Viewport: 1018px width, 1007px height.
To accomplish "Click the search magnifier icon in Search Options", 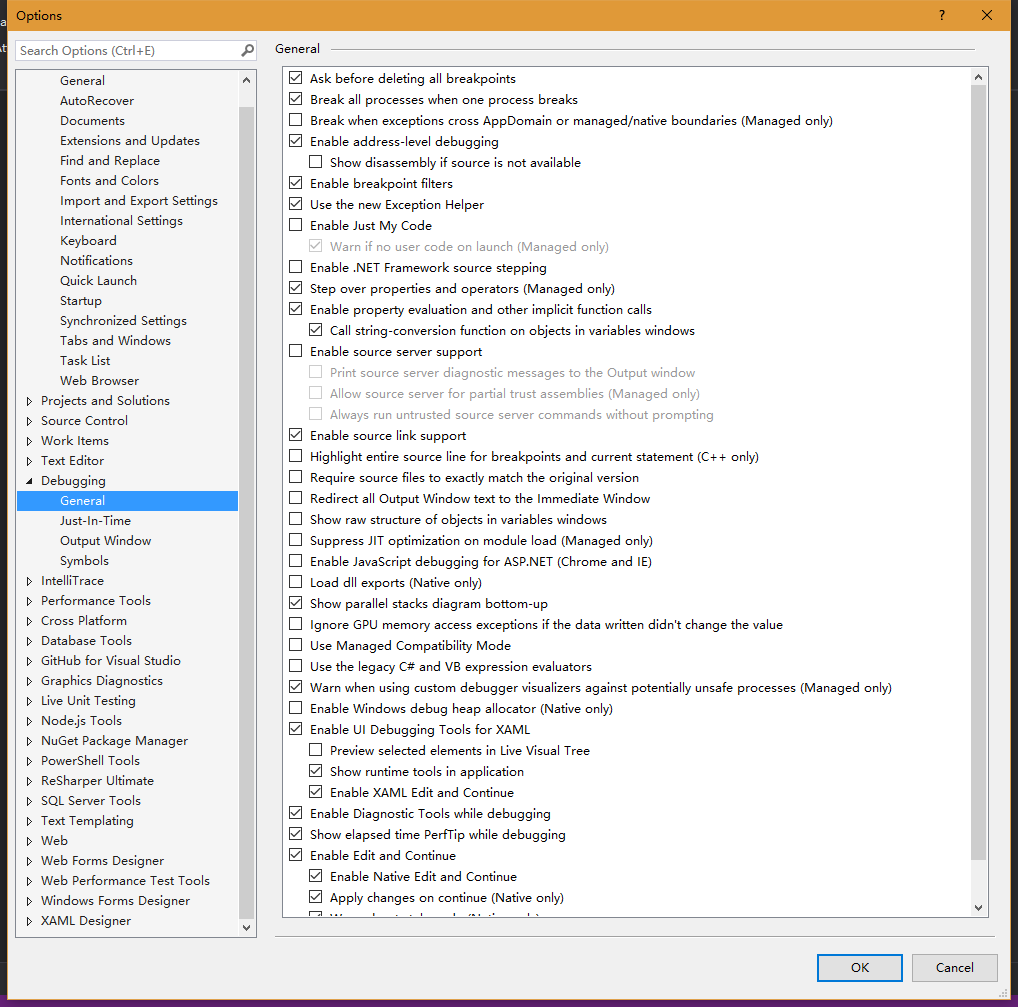I will [248, 50].
